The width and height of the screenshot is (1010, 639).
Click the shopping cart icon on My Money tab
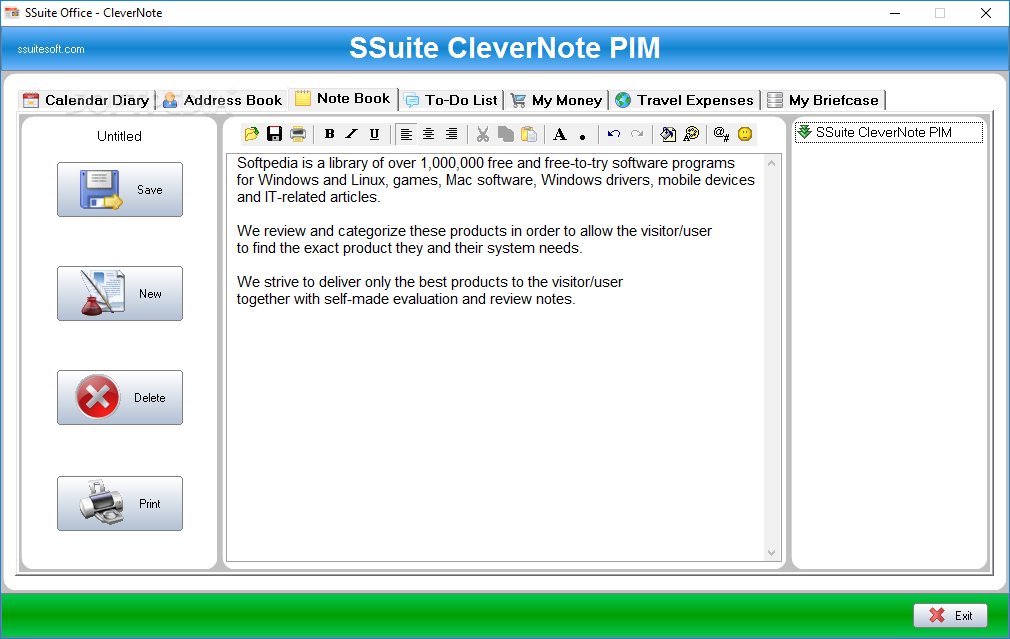518,100
